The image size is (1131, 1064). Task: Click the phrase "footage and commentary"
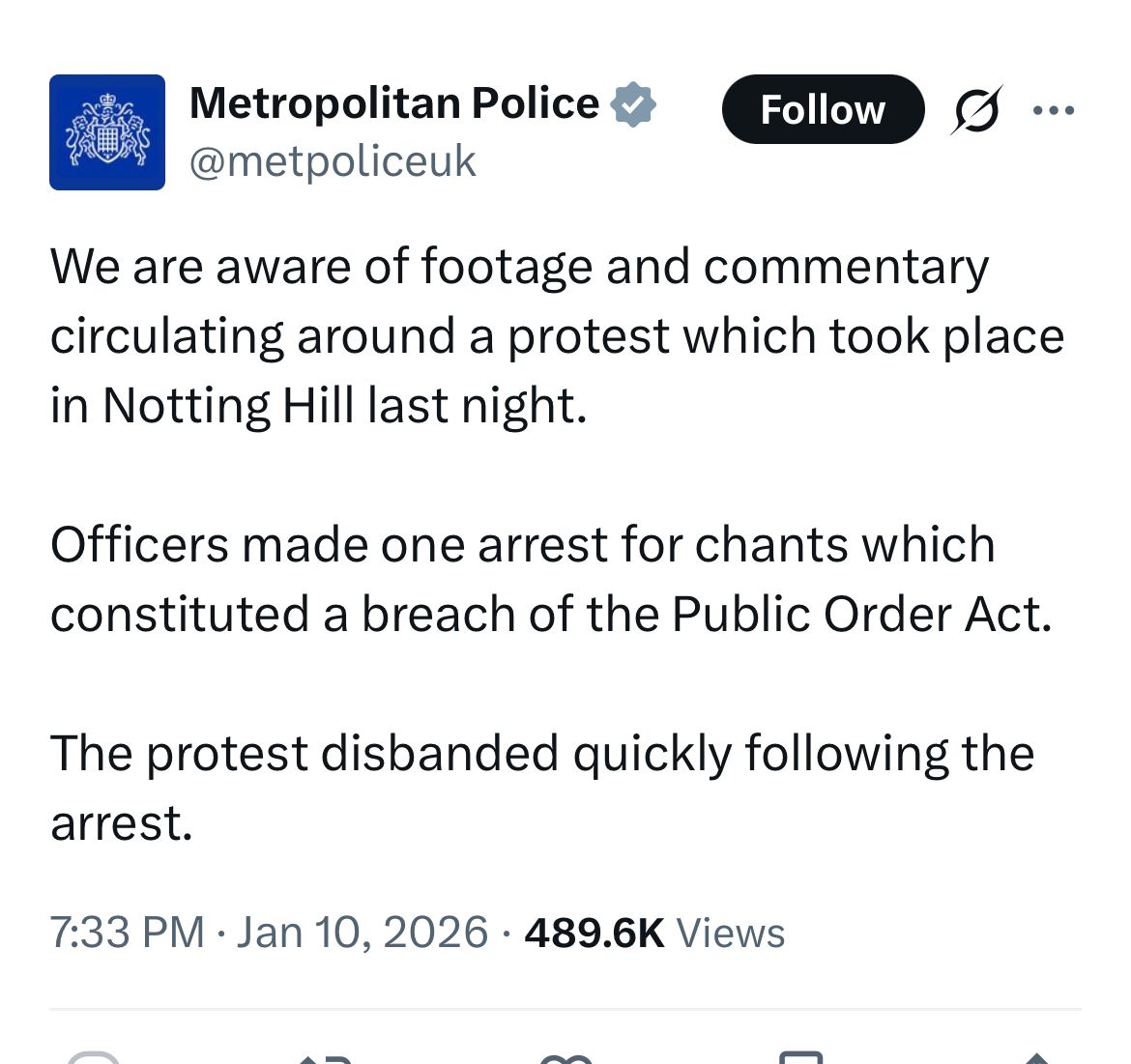coord(705,266)
